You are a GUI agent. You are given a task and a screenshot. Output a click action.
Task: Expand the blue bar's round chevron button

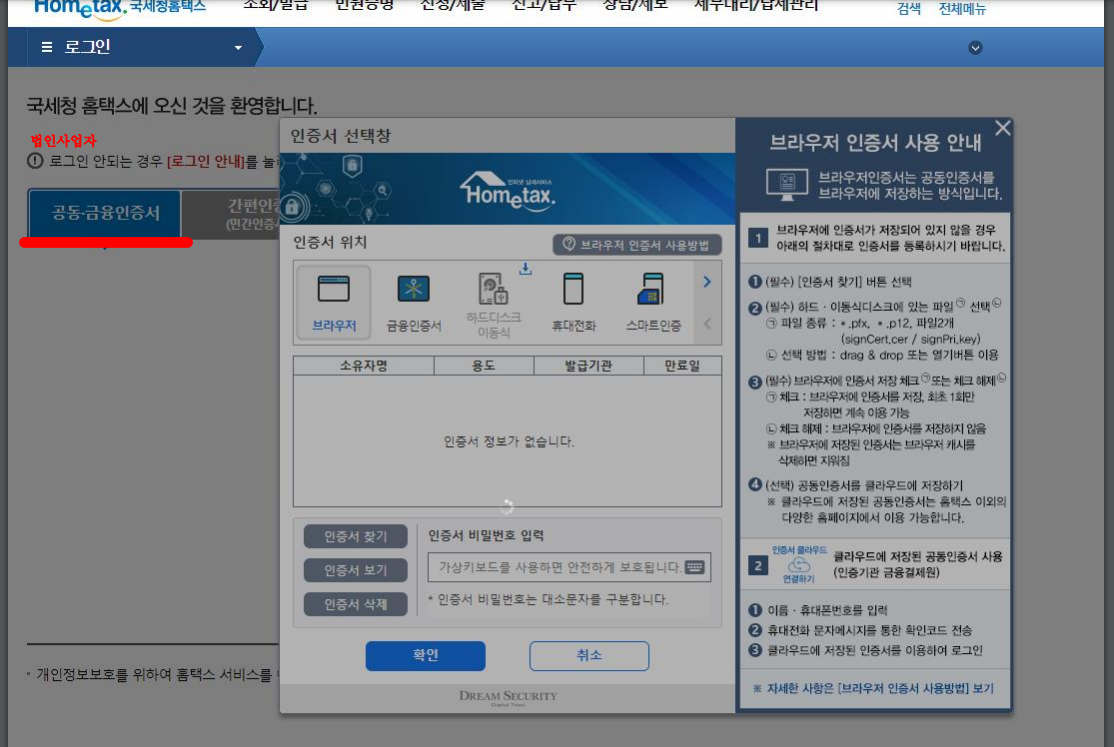point(976,48)
